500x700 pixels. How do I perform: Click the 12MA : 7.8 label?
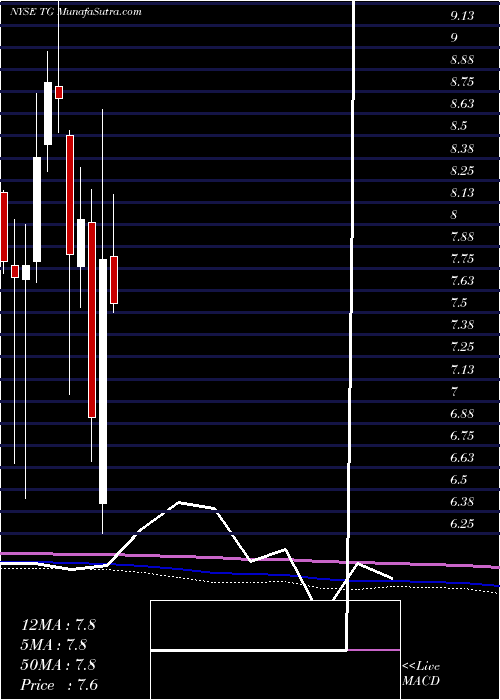[x=58, y=625]
